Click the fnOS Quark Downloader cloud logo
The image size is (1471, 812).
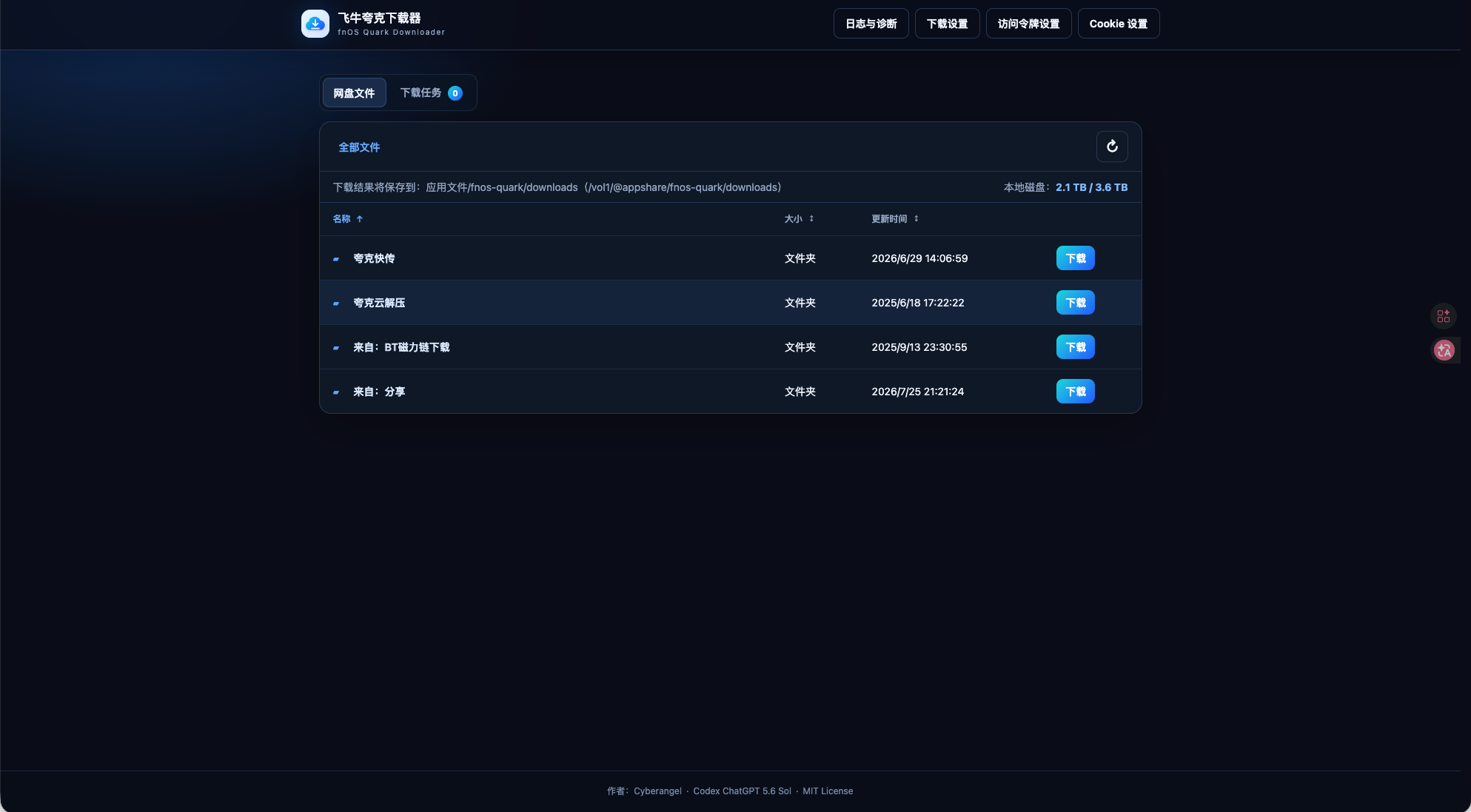pos(315,24)
